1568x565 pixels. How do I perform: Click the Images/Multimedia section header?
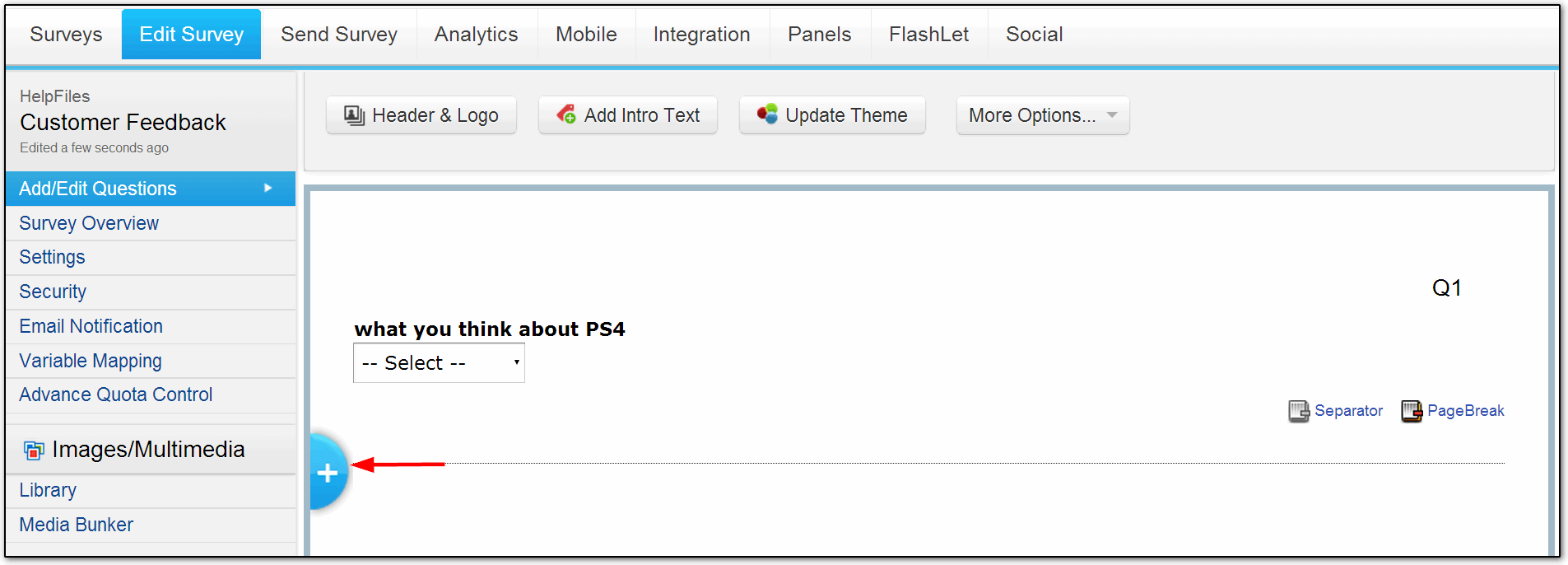point(151,450)
